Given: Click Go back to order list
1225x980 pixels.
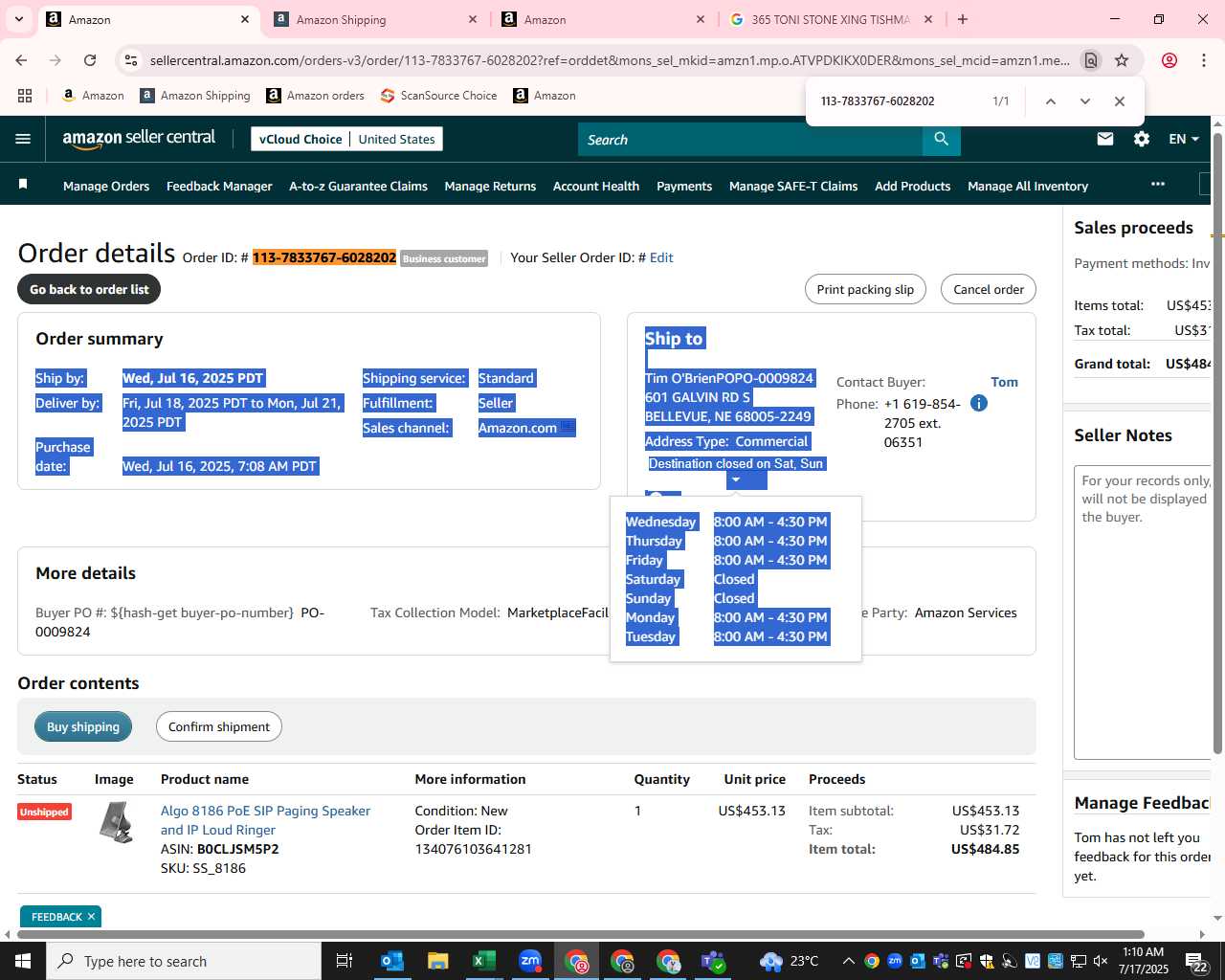Looking at the screenshot, I should point(89,289).
